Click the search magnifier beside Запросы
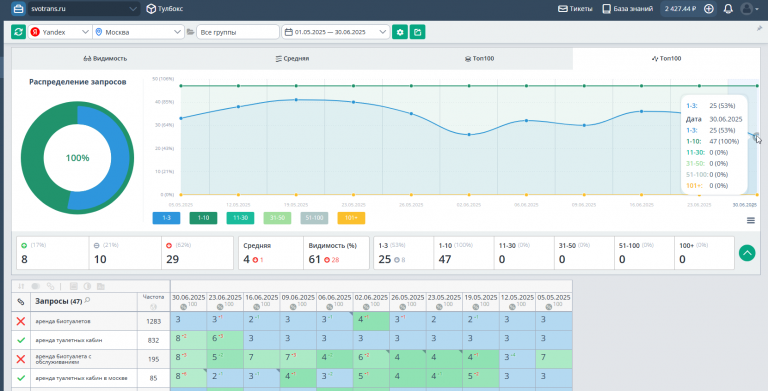Screen dimensions: 768x391 [87, 300]
